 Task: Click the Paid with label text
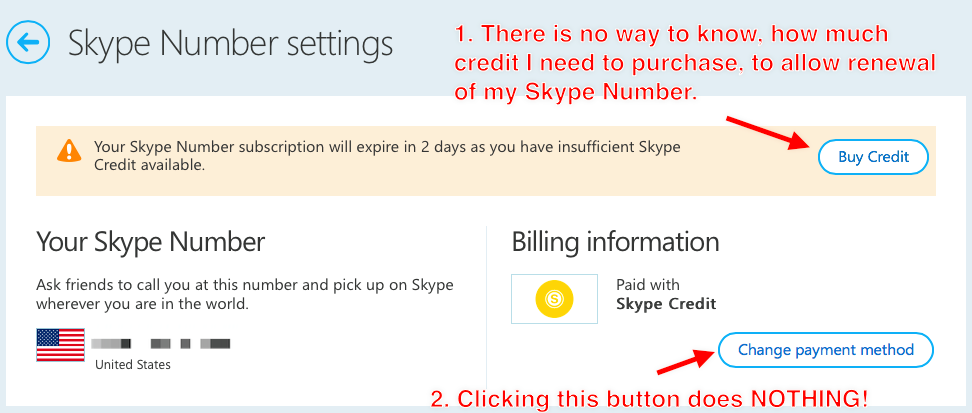648,285
